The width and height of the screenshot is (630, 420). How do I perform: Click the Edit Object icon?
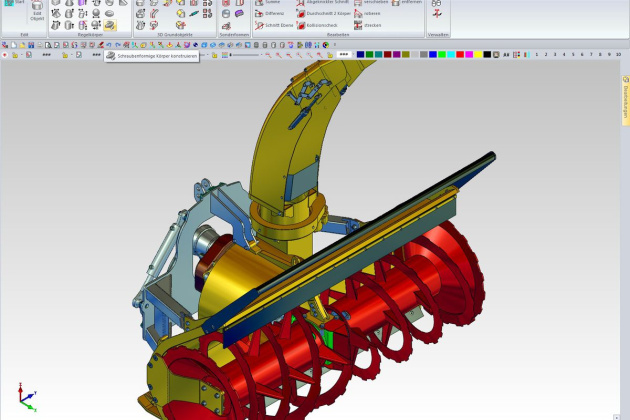tap(37, 12)
